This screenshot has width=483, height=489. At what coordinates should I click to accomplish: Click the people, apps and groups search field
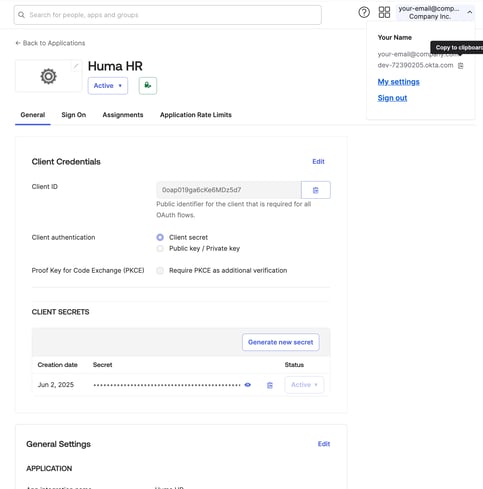click(168, 15)
